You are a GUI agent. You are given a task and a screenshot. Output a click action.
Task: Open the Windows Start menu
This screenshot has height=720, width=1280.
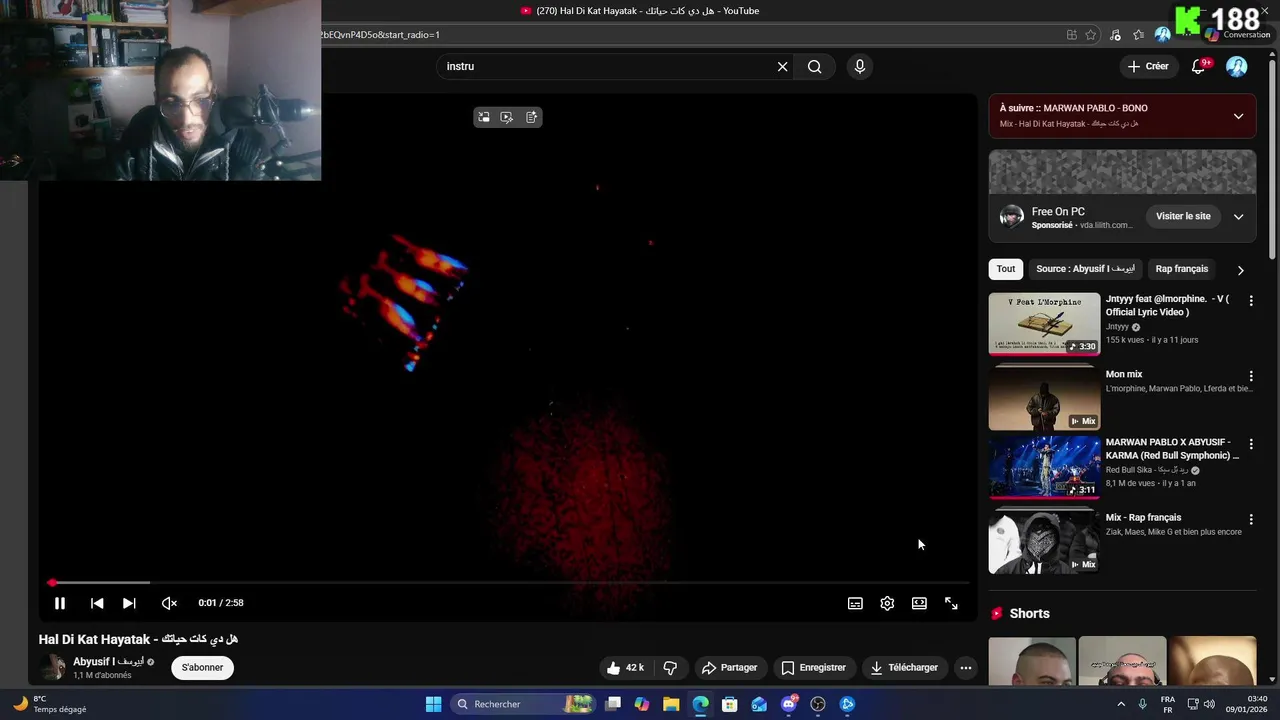coord(433,704)
